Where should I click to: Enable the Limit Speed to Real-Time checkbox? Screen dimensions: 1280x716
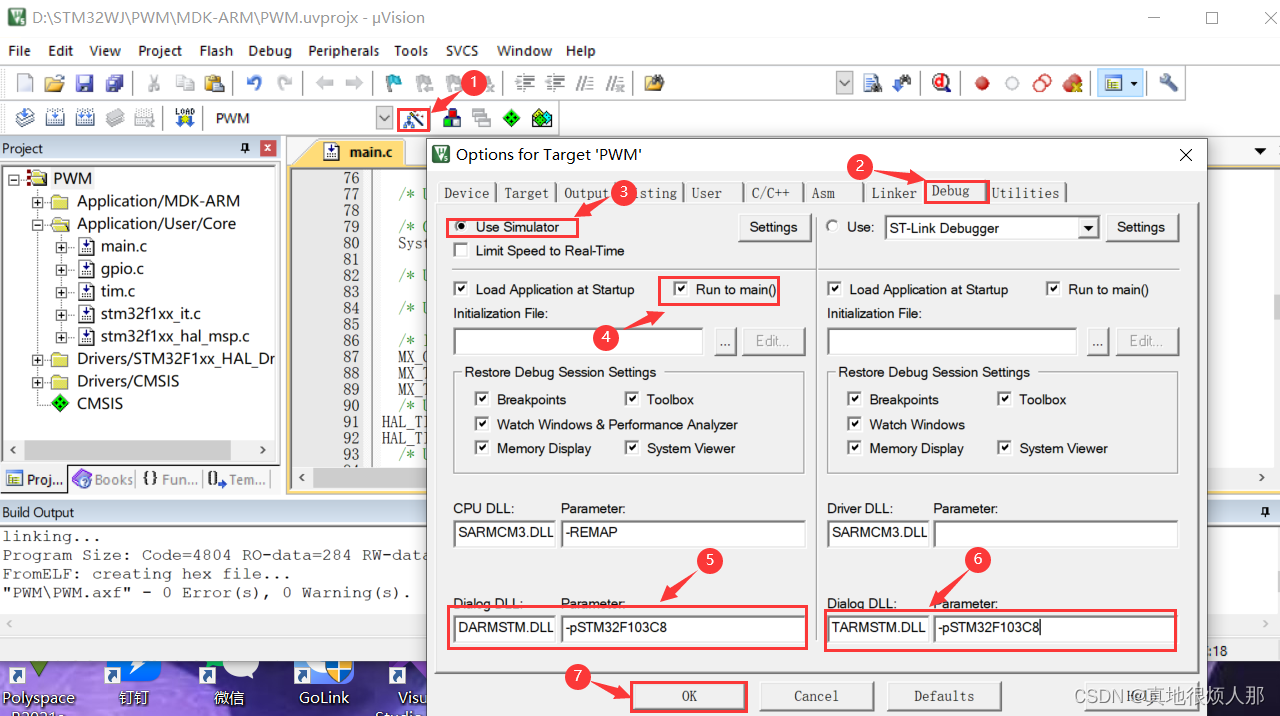point(462,249)
